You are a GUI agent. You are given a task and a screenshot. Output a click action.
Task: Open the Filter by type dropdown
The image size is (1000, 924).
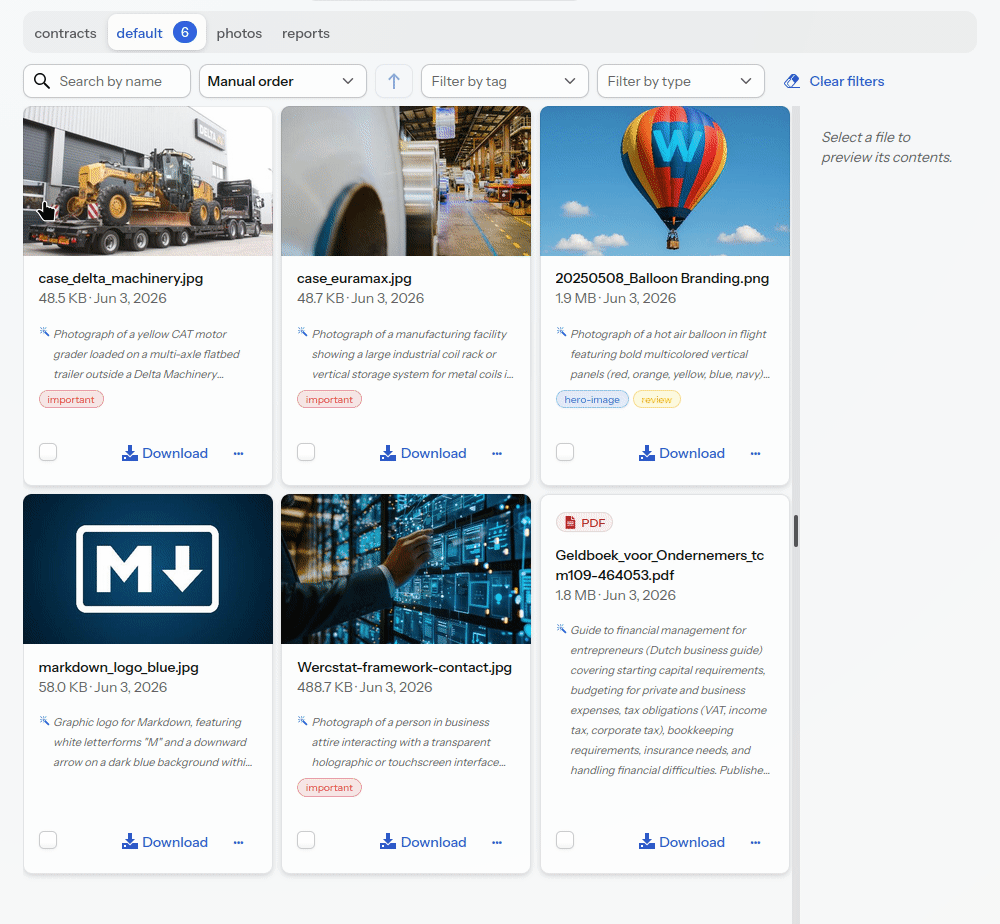pos(680,81)
